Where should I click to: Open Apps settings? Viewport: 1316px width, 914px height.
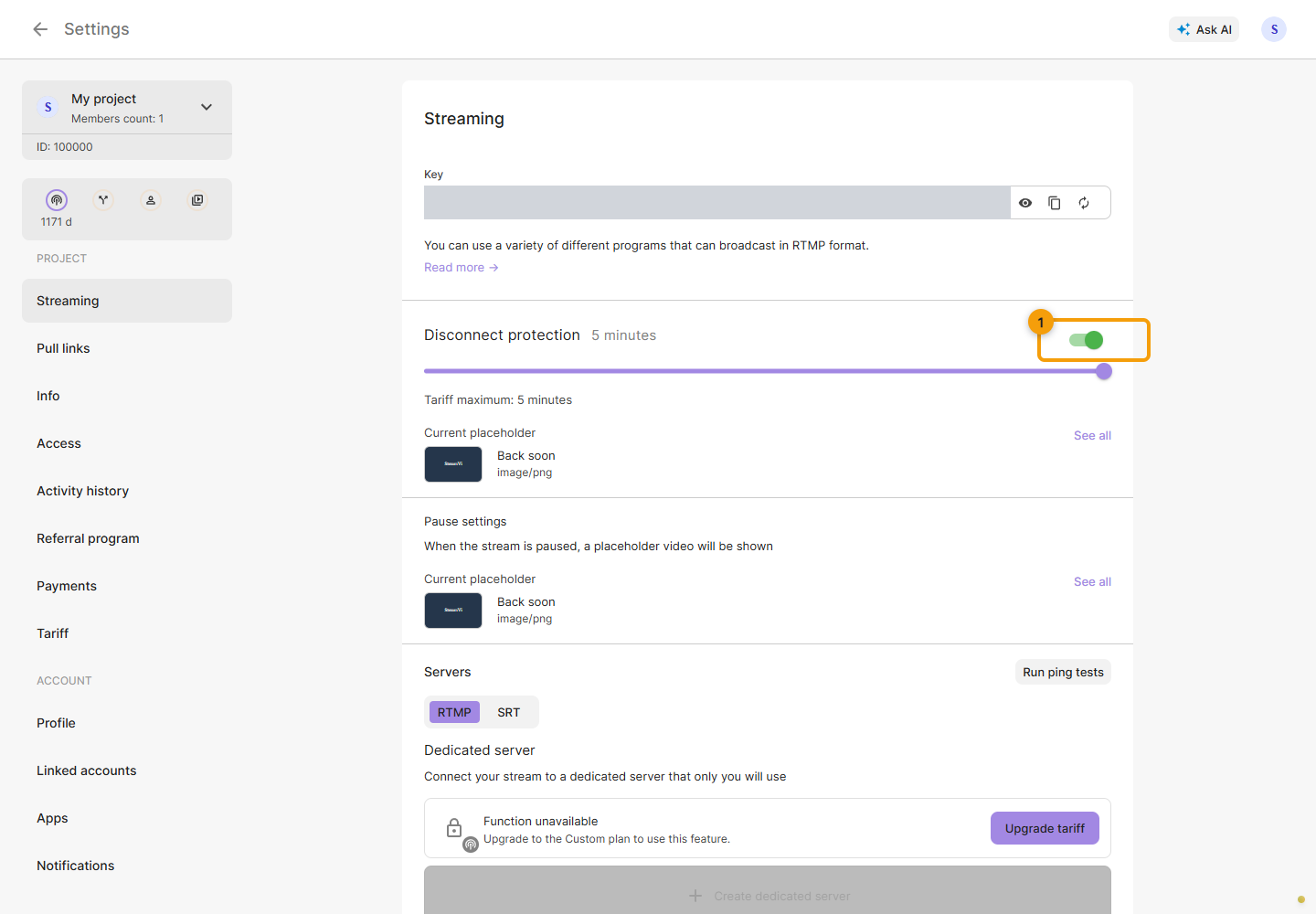click(x=127, y=818)
